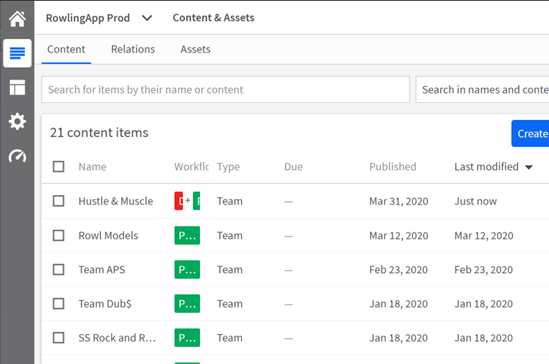Viewport: 549px width, 364px height.
Task: Open the SS Rock and R... item
Action: [117, 338]
